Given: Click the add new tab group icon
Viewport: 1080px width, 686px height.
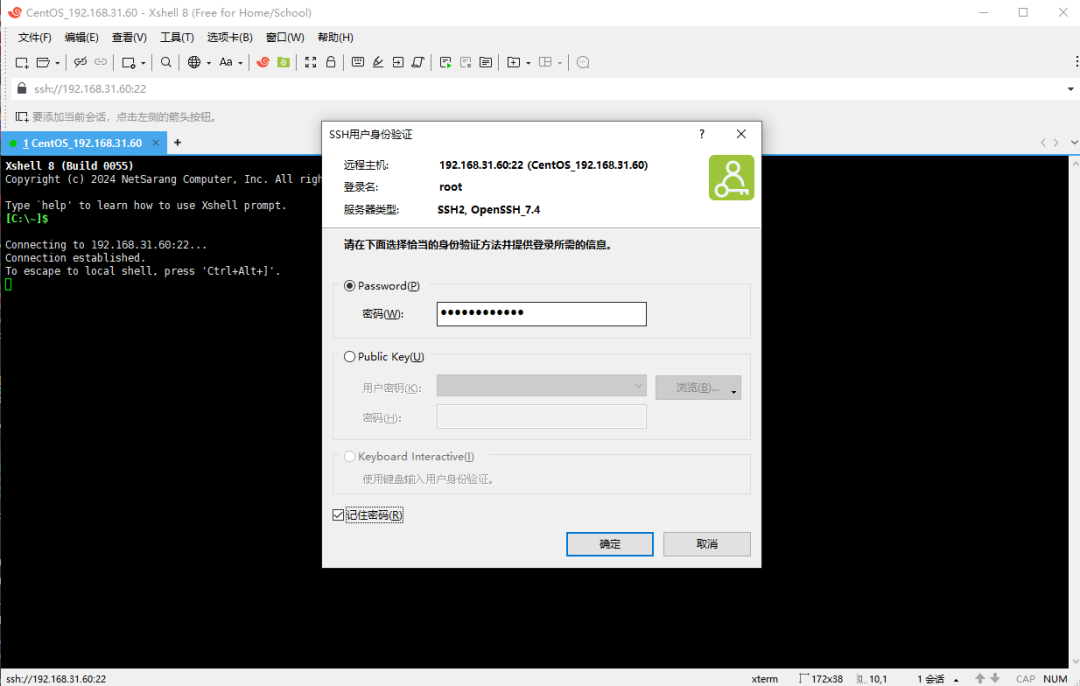Looking at the screenshot, I should click(x=513, y=62).
